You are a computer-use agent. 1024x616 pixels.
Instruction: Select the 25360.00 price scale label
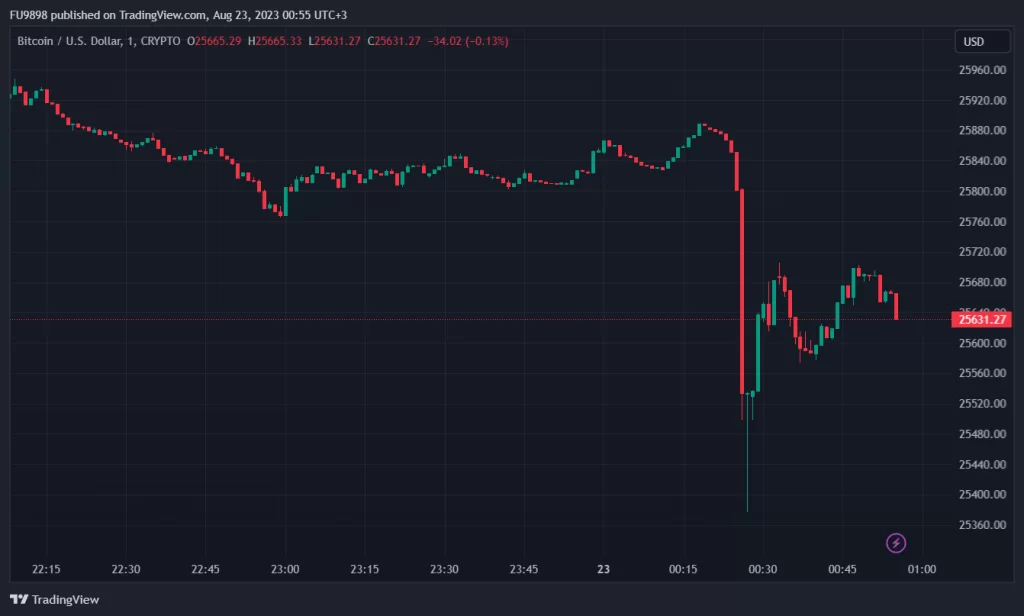point(982,525)
